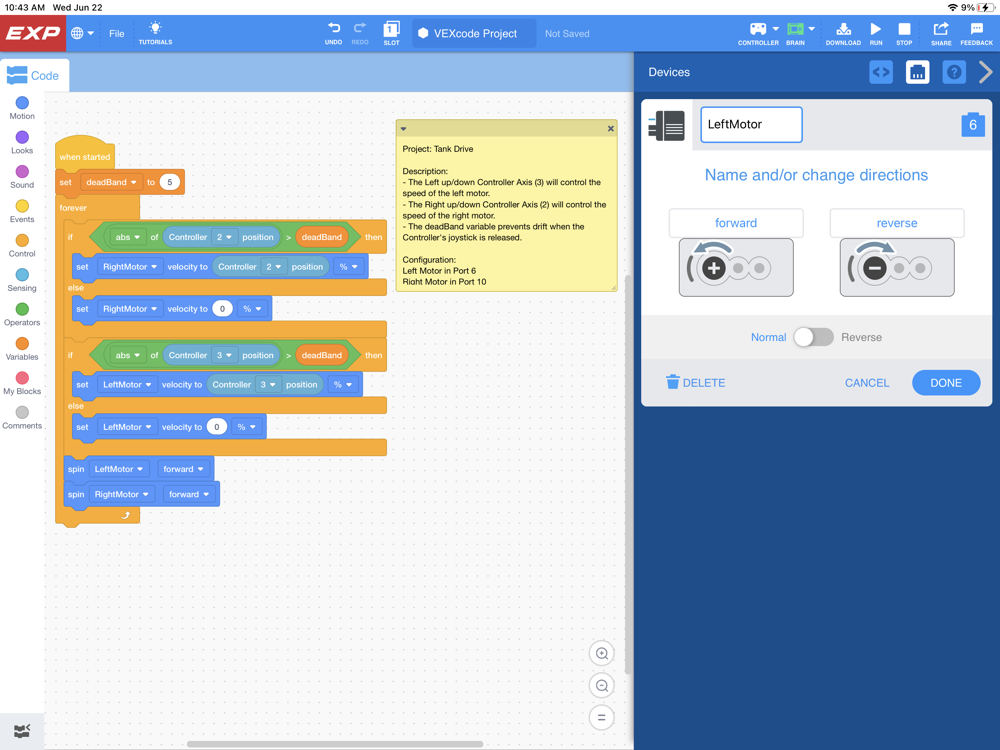Click the reverse direction name field
The height and width of the screenshot is (750, 1000).
tap(897, 223)
